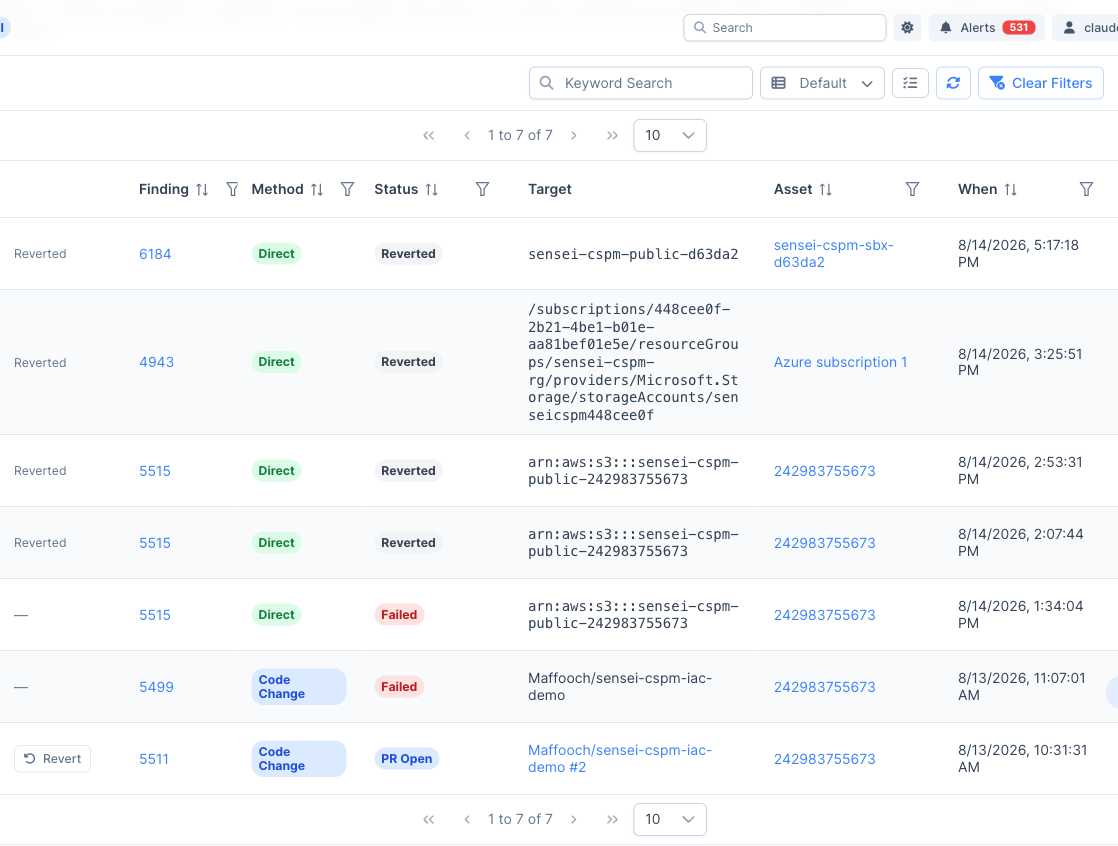Image resolution: width=1118 pixels, height=846 pixels.
Task: Filter the Status column
Action: (483, 189)
